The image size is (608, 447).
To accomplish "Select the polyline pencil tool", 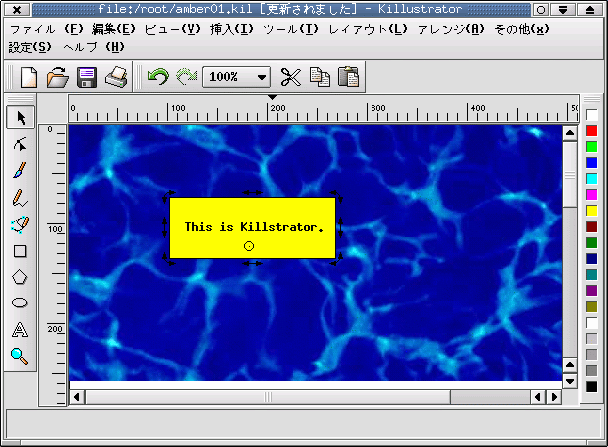I will tap(20, 198).
